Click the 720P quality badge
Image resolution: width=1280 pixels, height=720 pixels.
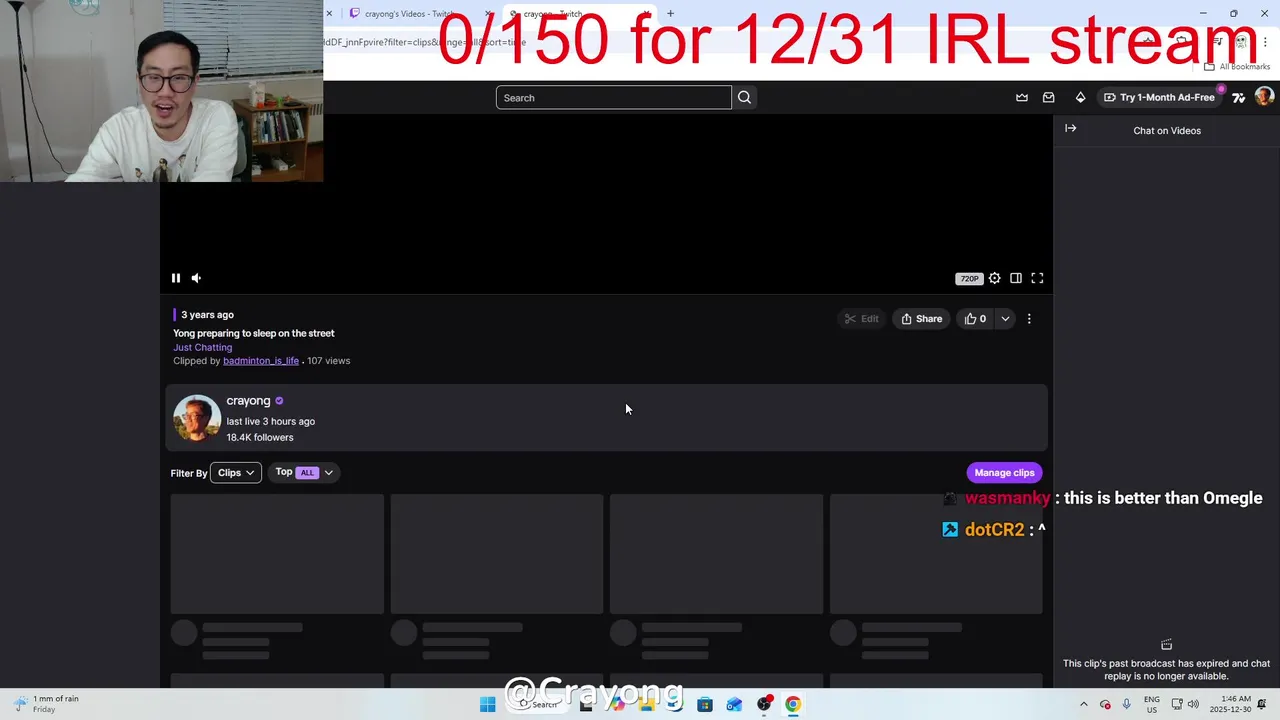coord(969,279)
